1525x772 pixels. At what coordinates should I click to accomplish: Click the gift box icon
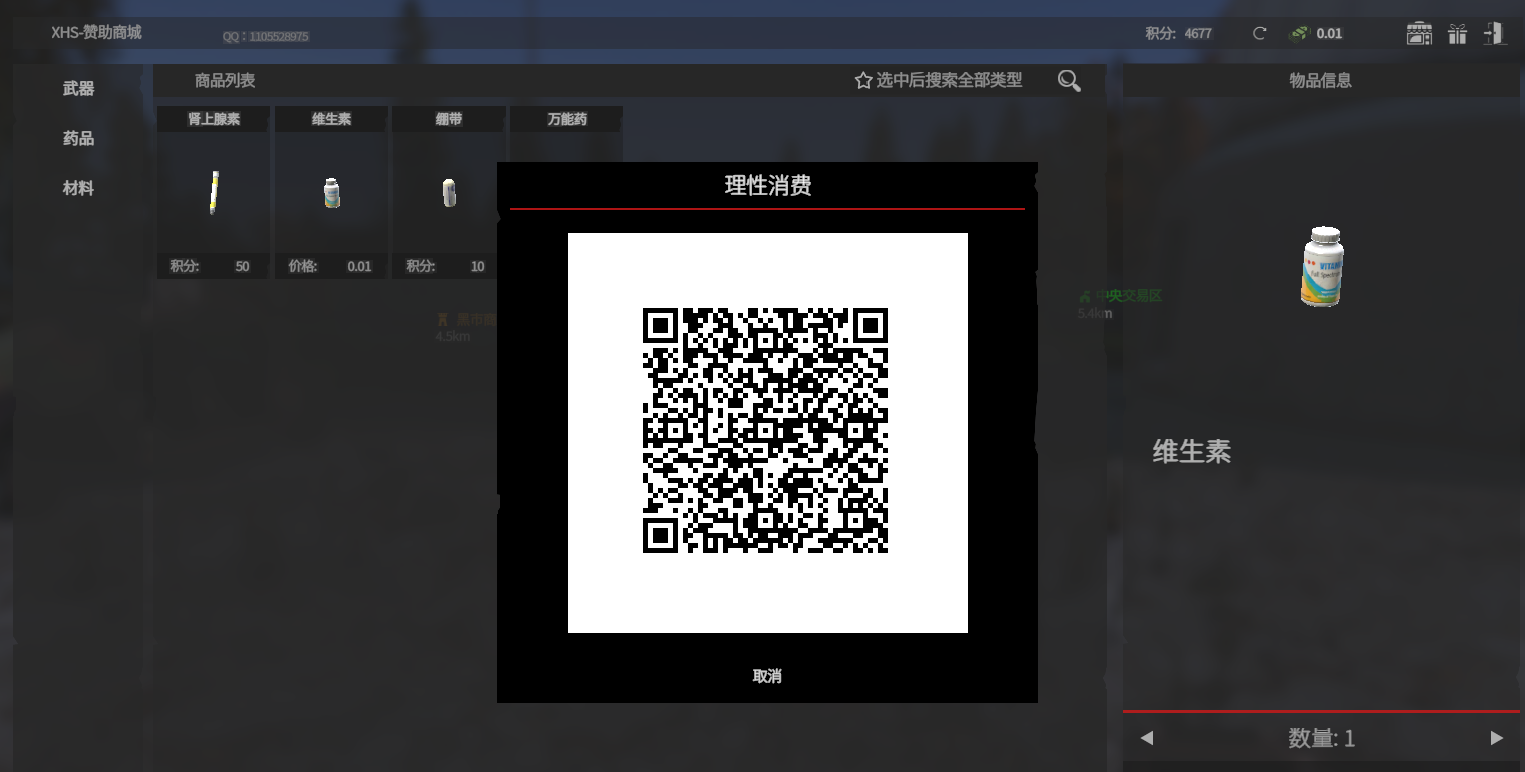coord(1457,34)
